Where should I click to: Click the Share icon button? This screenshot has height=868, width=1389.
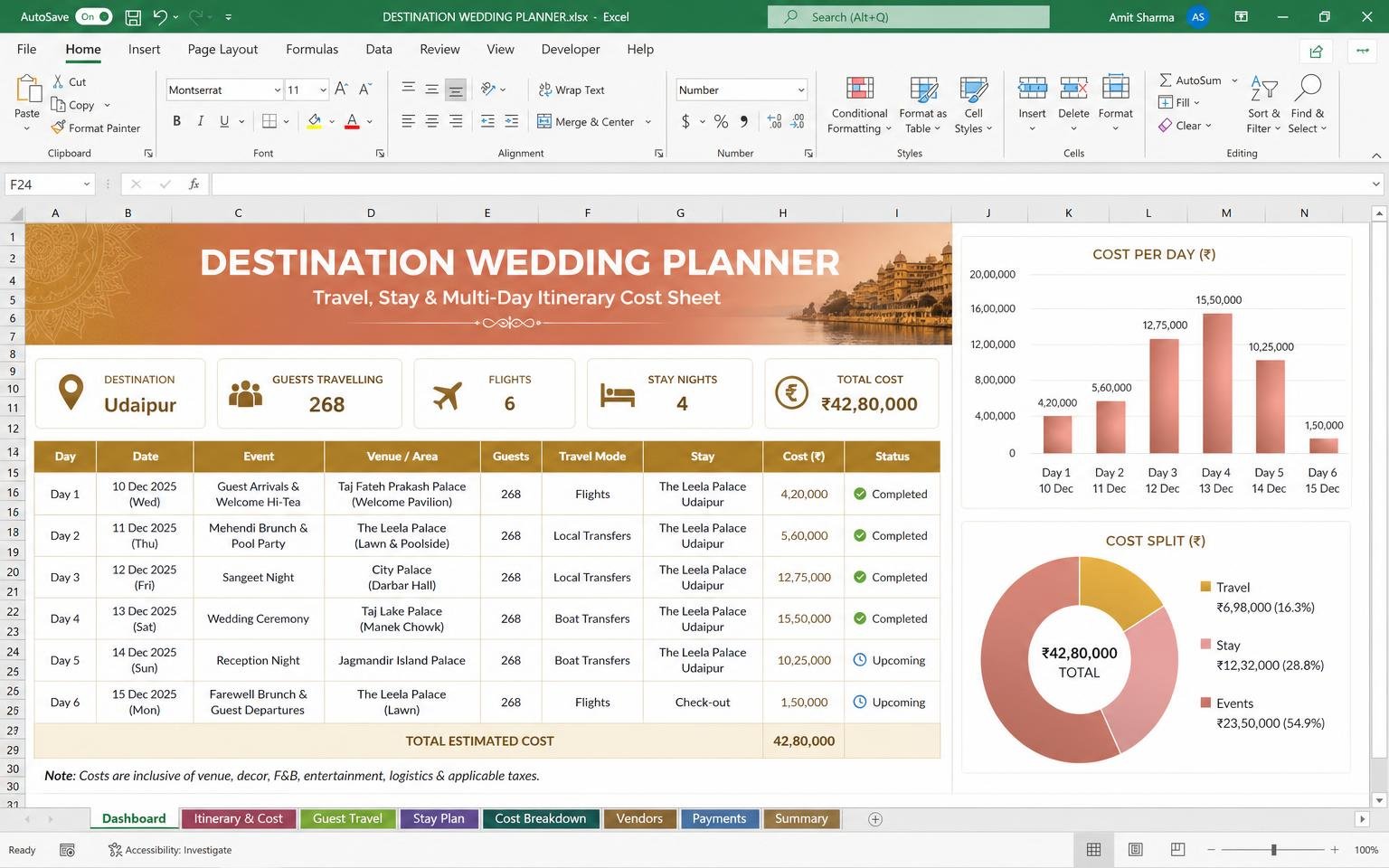point(1316,51)
